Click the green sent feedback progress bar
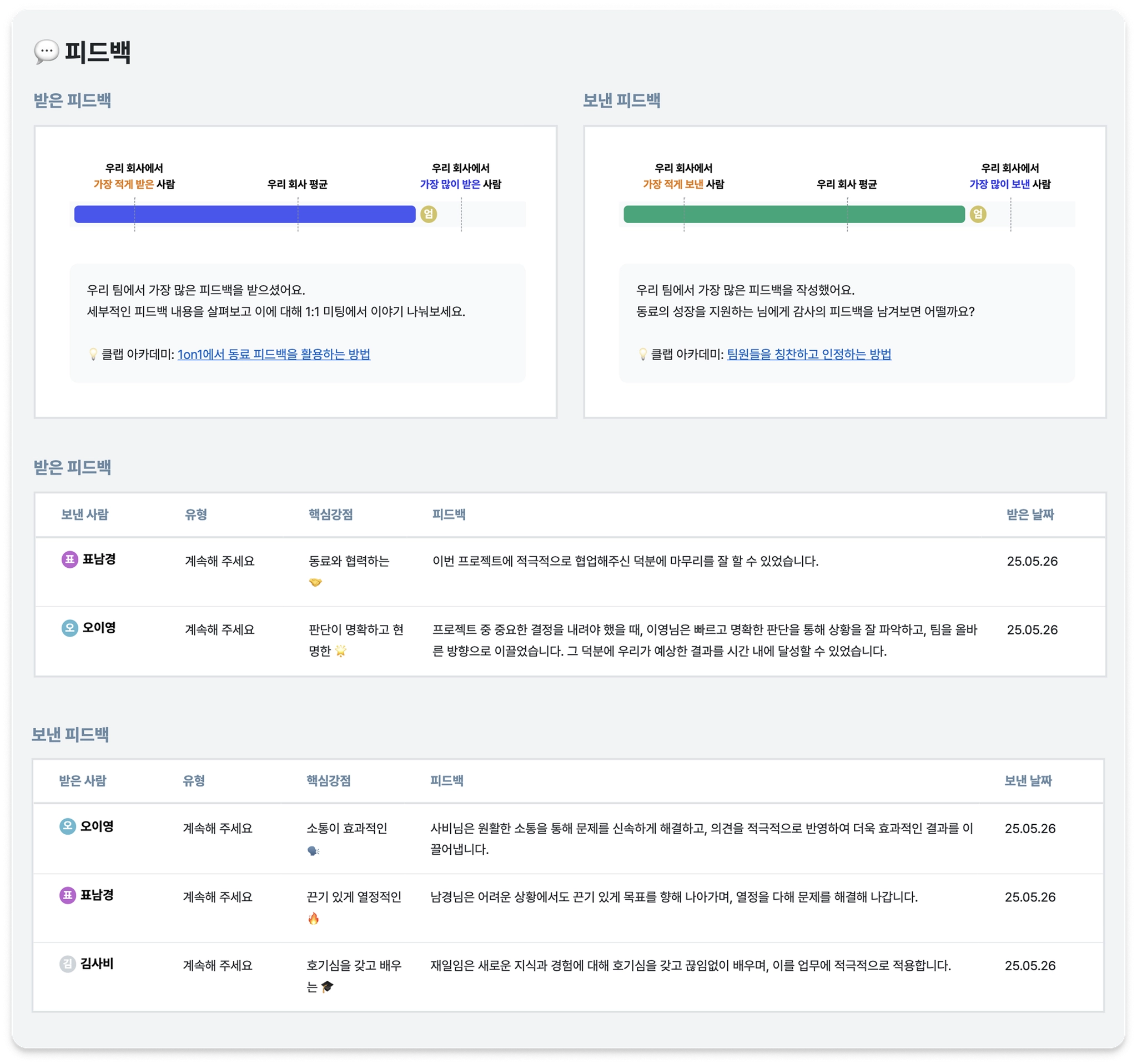 [x=794, y=214]
